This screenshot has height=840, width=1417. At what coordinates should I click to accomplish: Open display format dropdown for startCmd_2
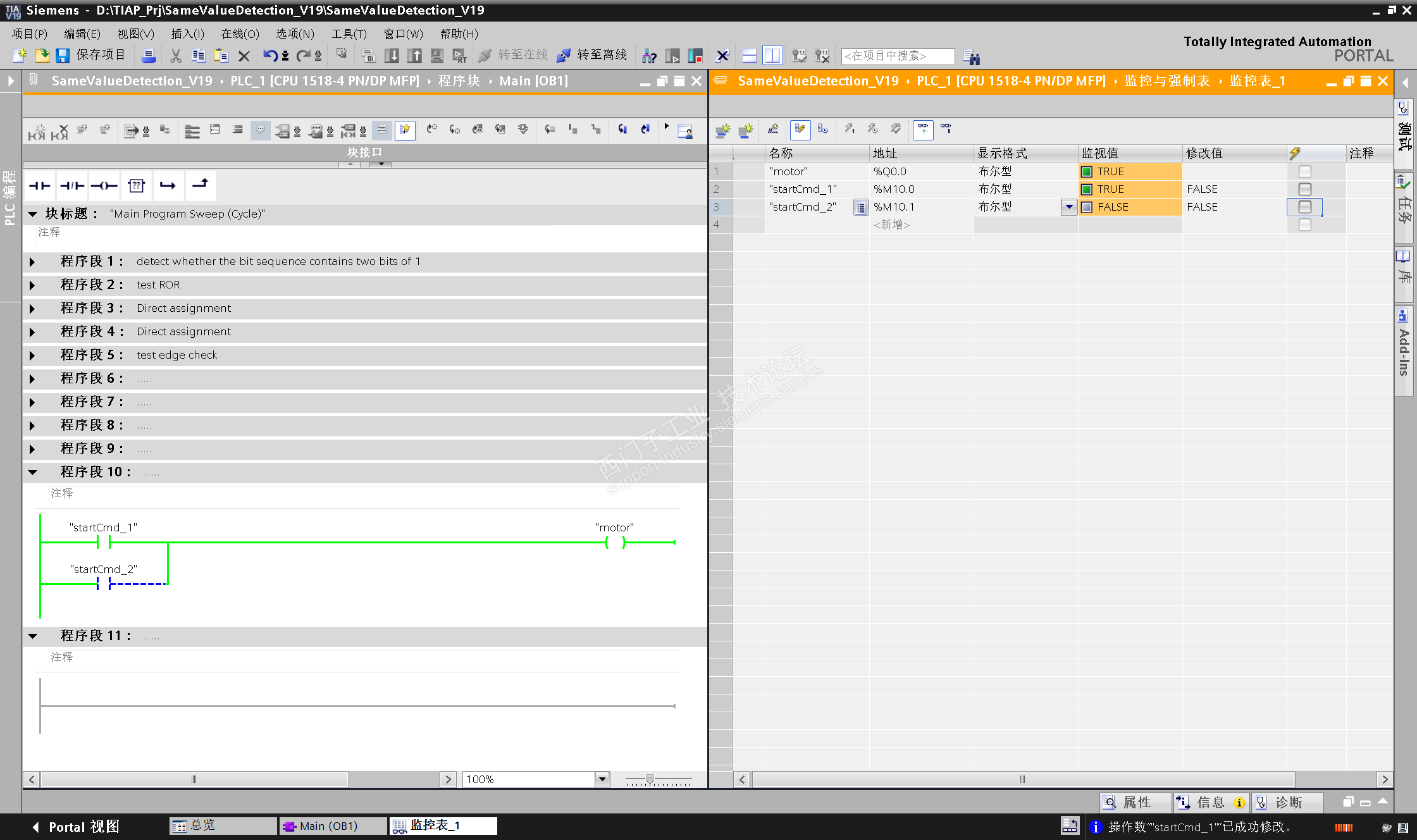(x=1068, y=207)
